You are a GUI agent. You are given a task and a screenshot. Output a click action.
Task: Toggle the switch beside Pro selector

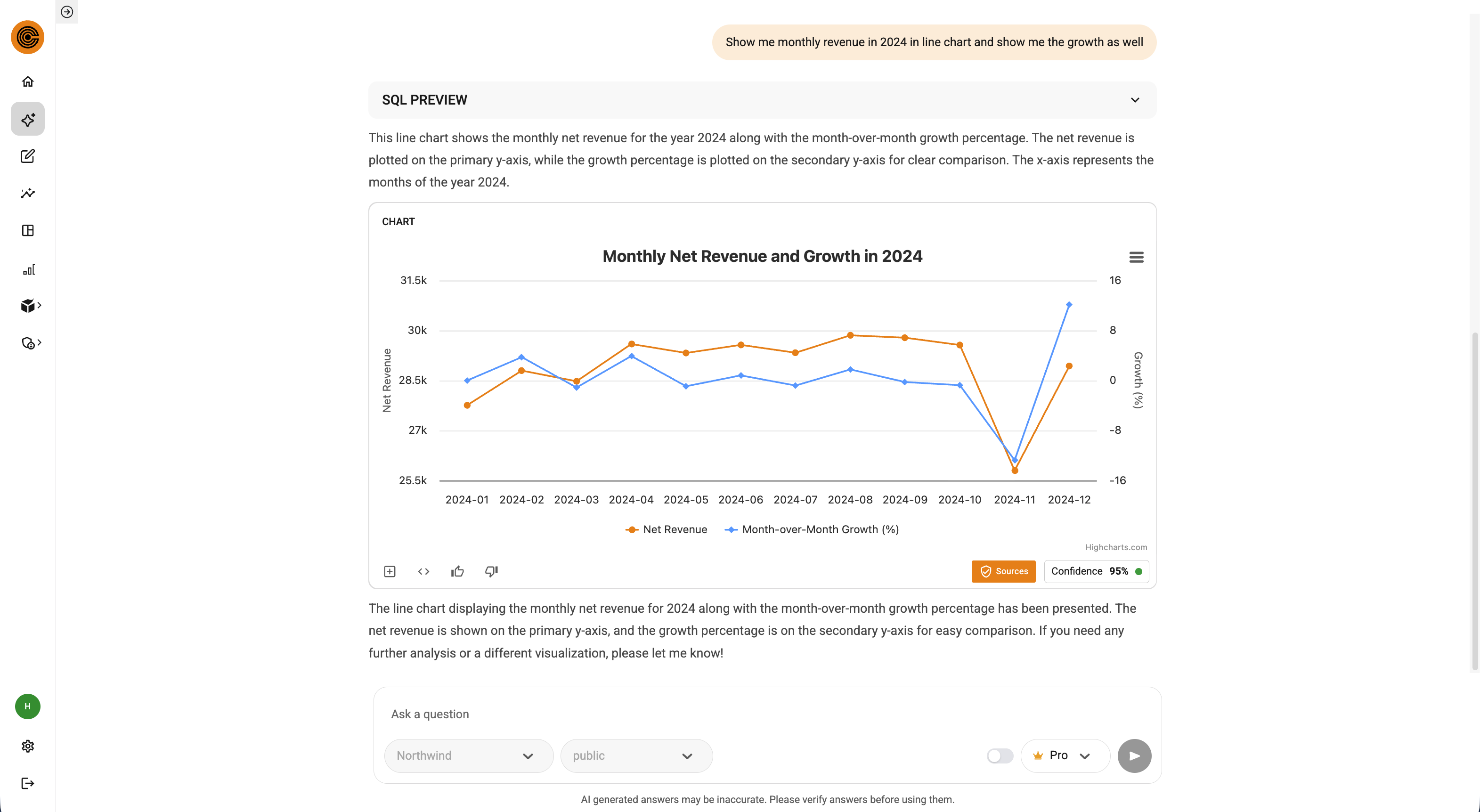point(1000,755)
